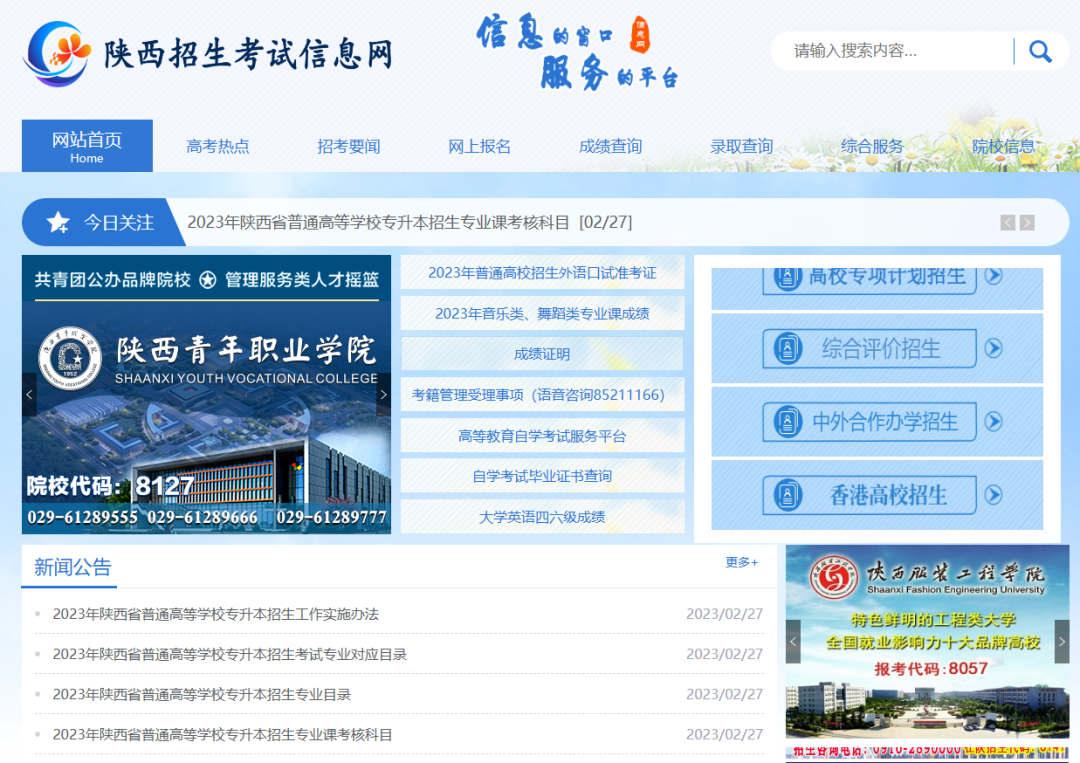
Task: Click the star icon beside 今日关注
Action: [x=58, y=222]
